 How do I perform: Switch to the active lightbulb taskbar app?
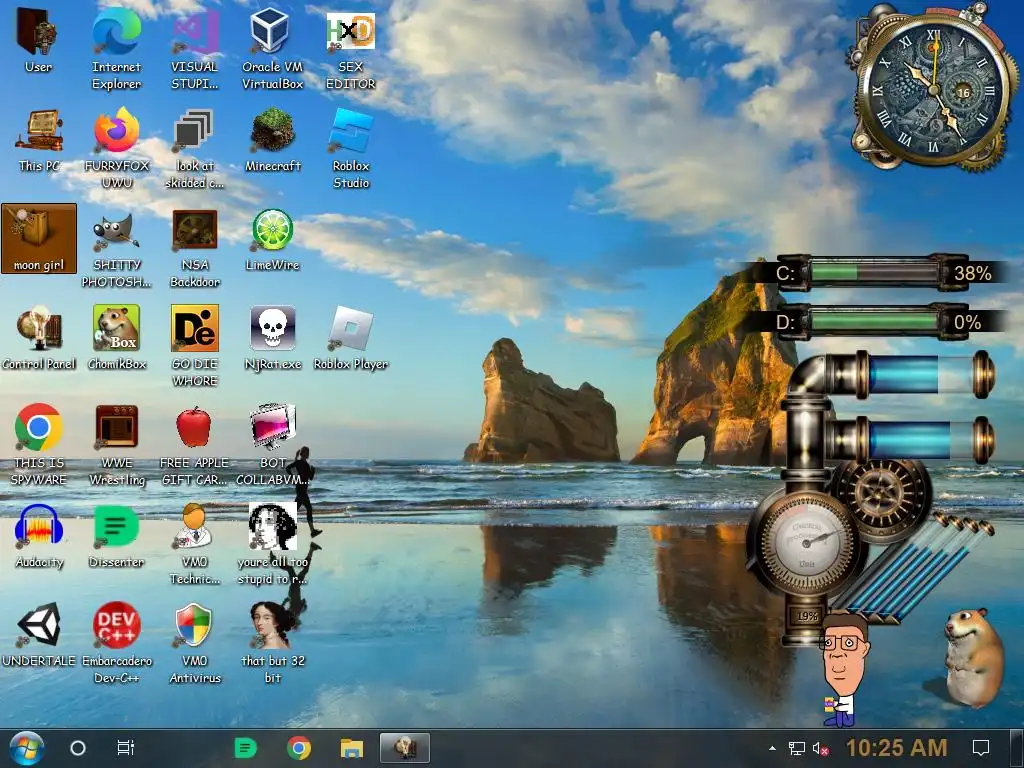[405, 748]
